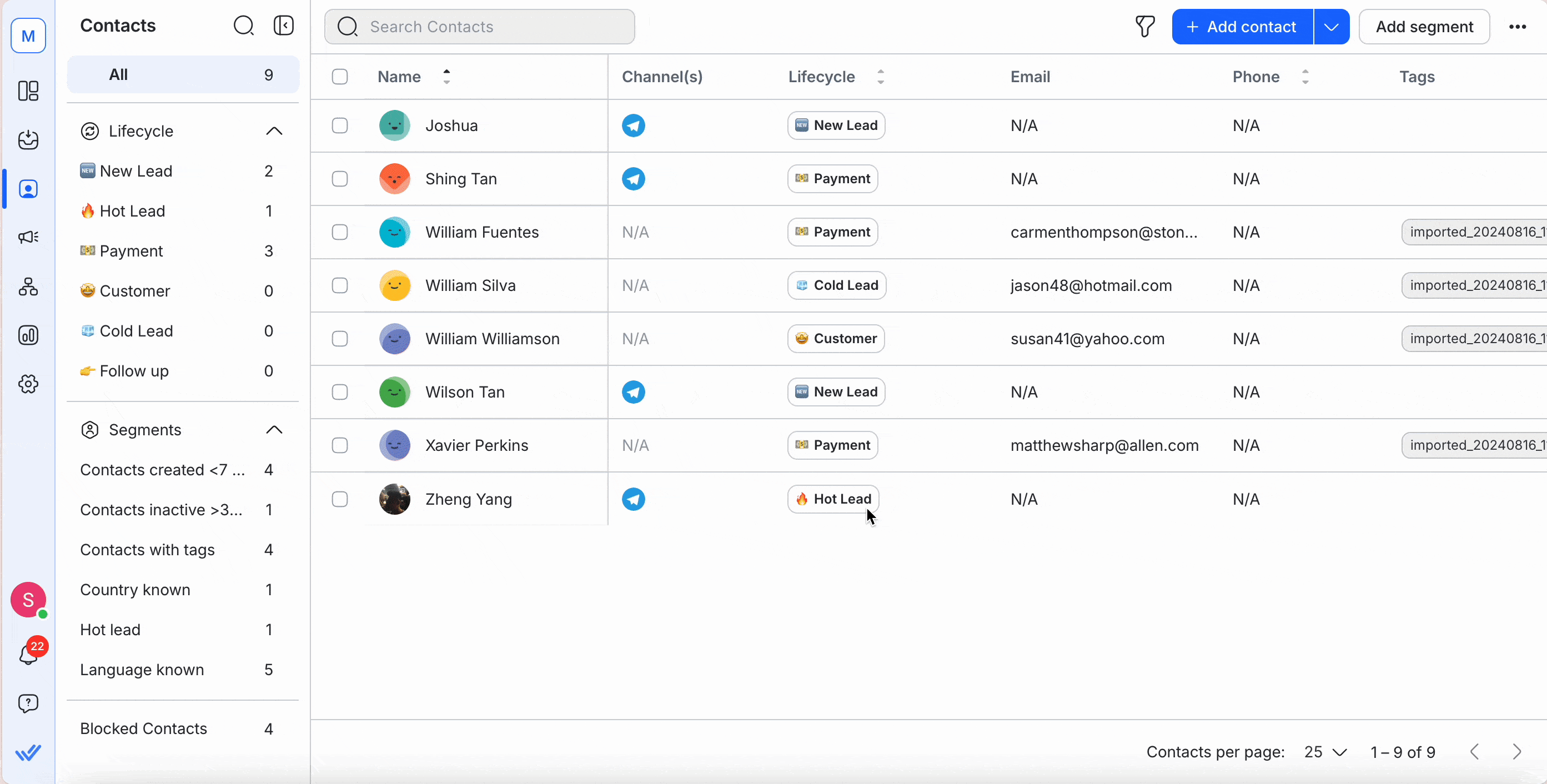Click the Add segment button
Viewport: 1547px width, 784px height.
(1424, 27)
